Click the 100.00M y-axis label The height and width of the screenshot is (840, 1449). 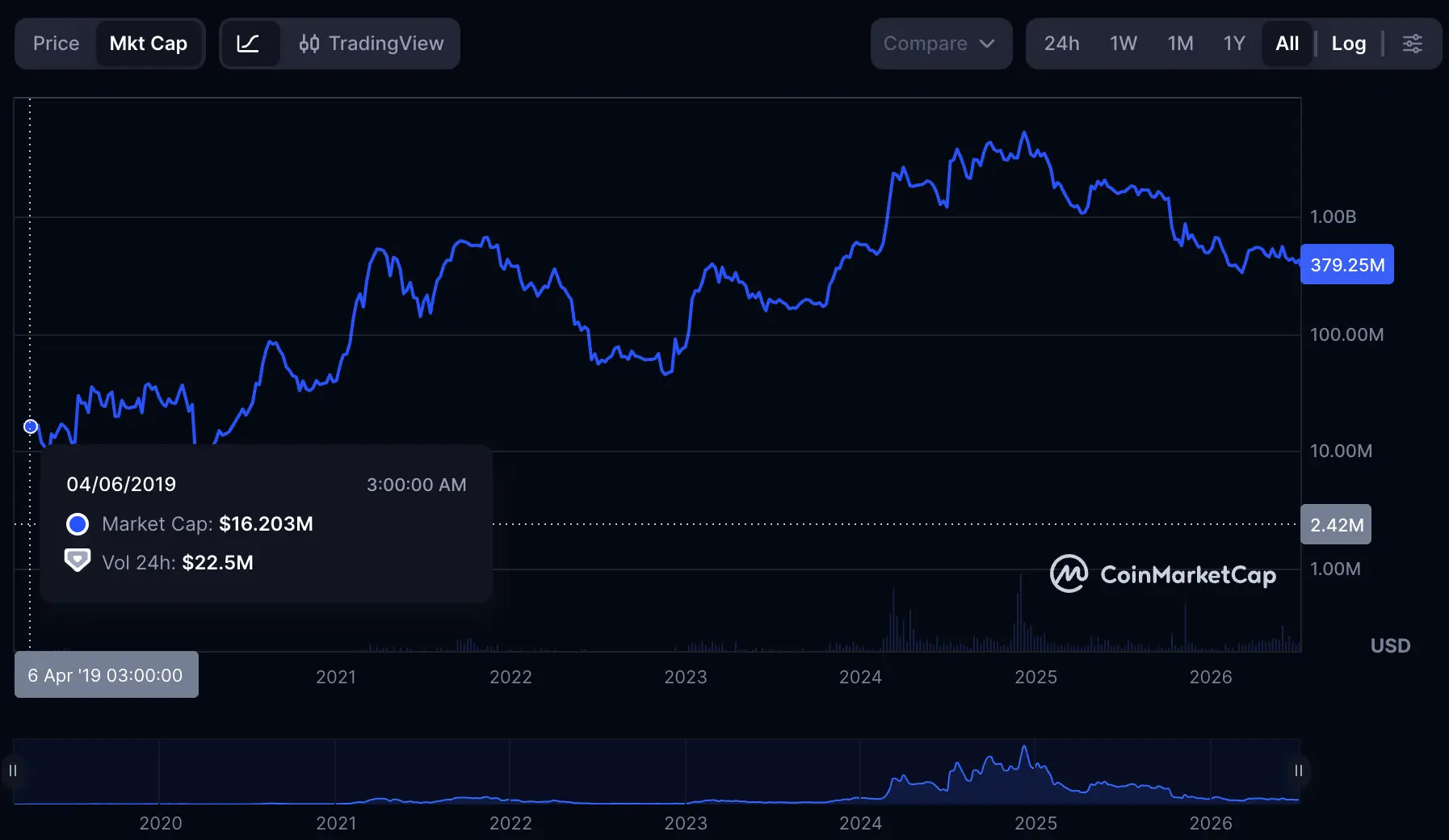[x=1346, y=334]
